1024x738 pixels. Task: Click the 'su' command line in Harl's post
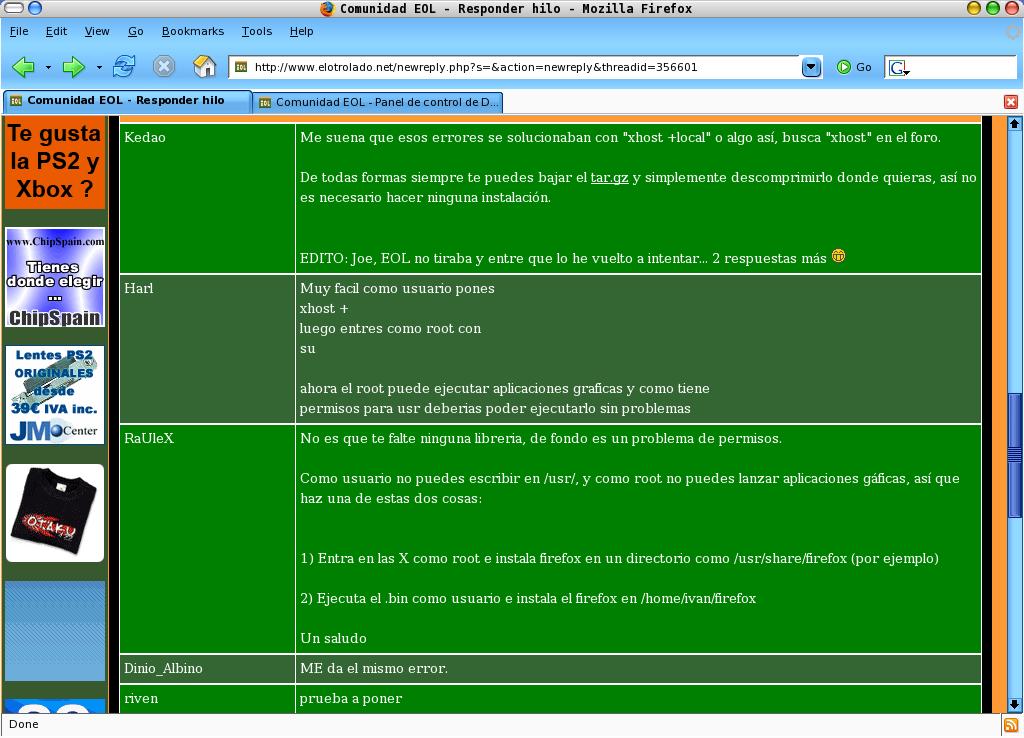tap(308, 348)
